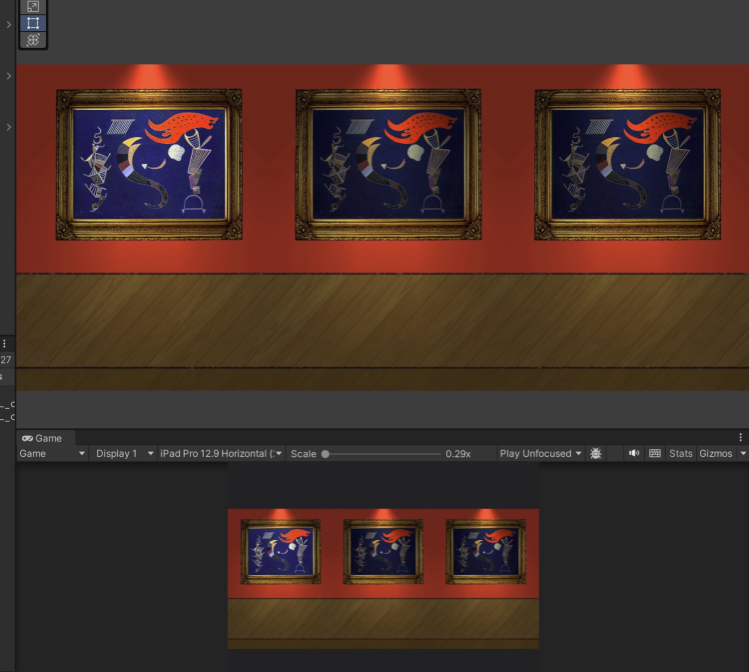Select the left painting in Scene view
749x672 pixels.
(149, 164)
